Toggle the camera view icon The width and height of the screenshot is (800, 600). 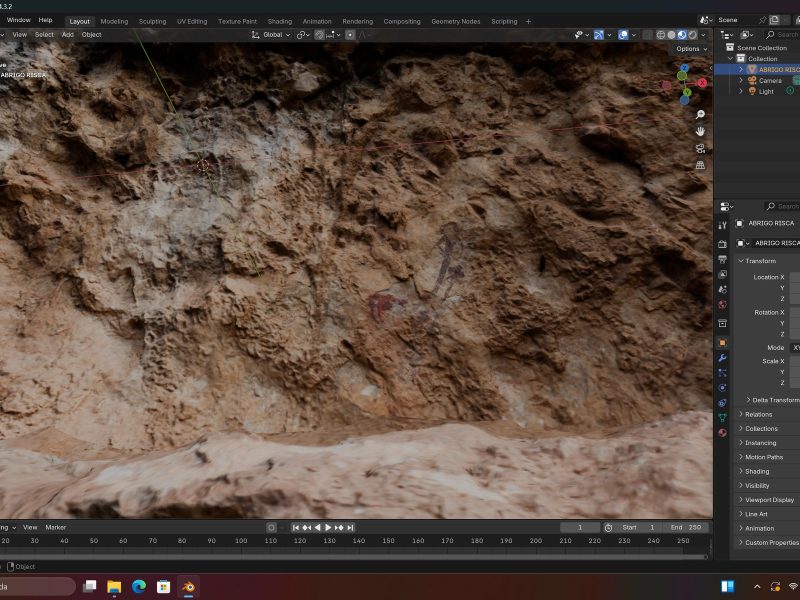(x=701, y=148)
